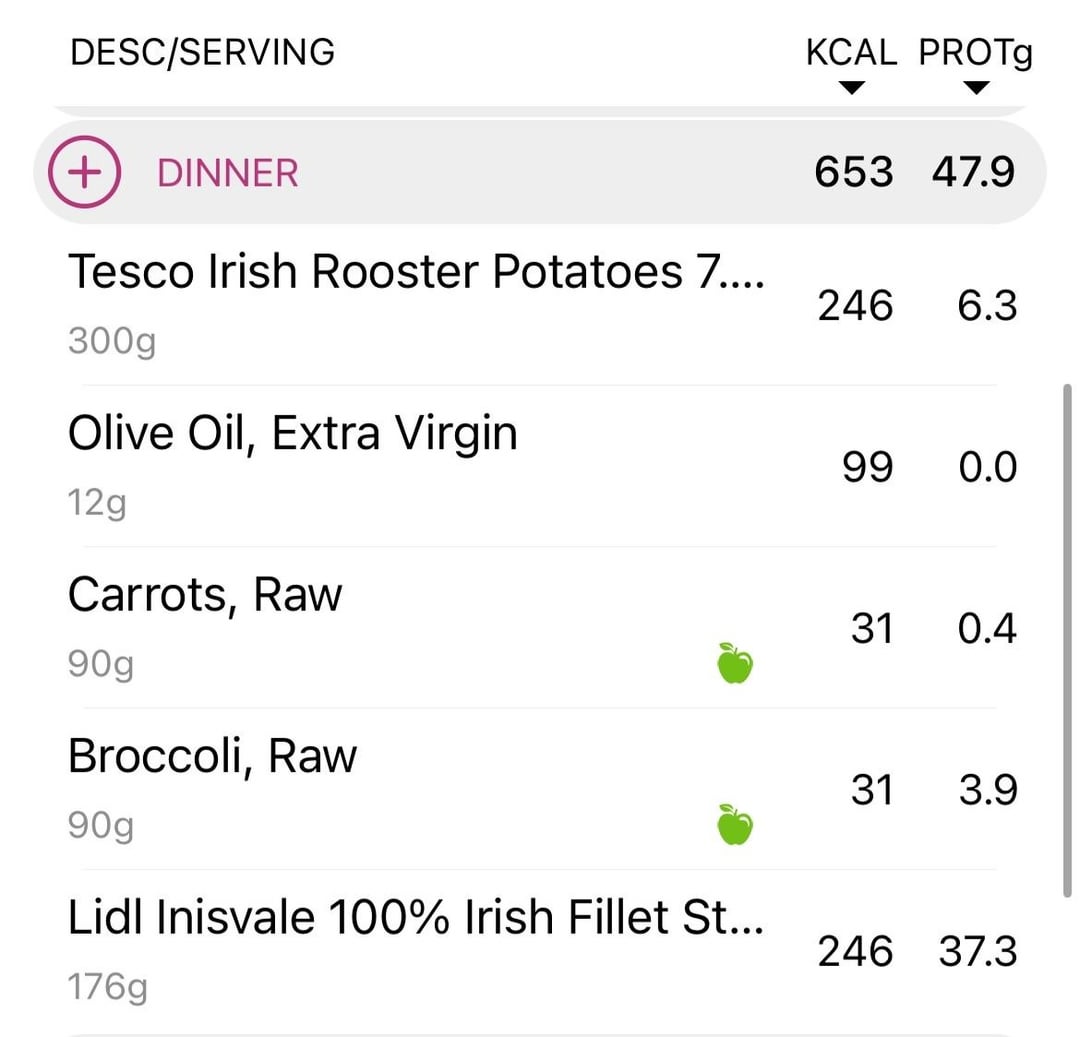The image size is (1080, 1037).
Task: Open the PROTg column dropdown arrow
Action: click(x=977, y=88)
